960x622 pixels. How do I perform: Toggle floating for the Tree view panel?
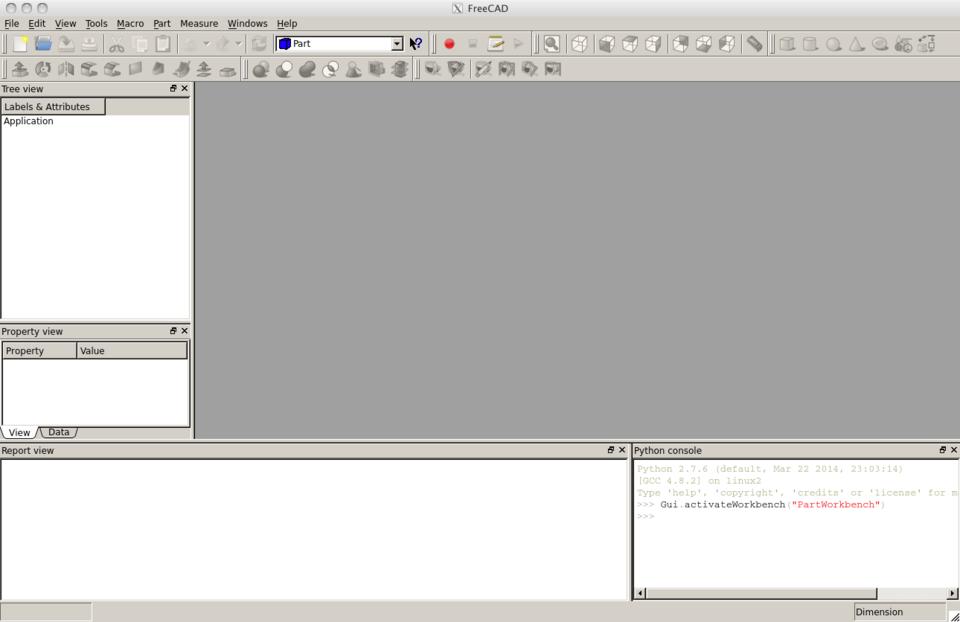[173, 89]
